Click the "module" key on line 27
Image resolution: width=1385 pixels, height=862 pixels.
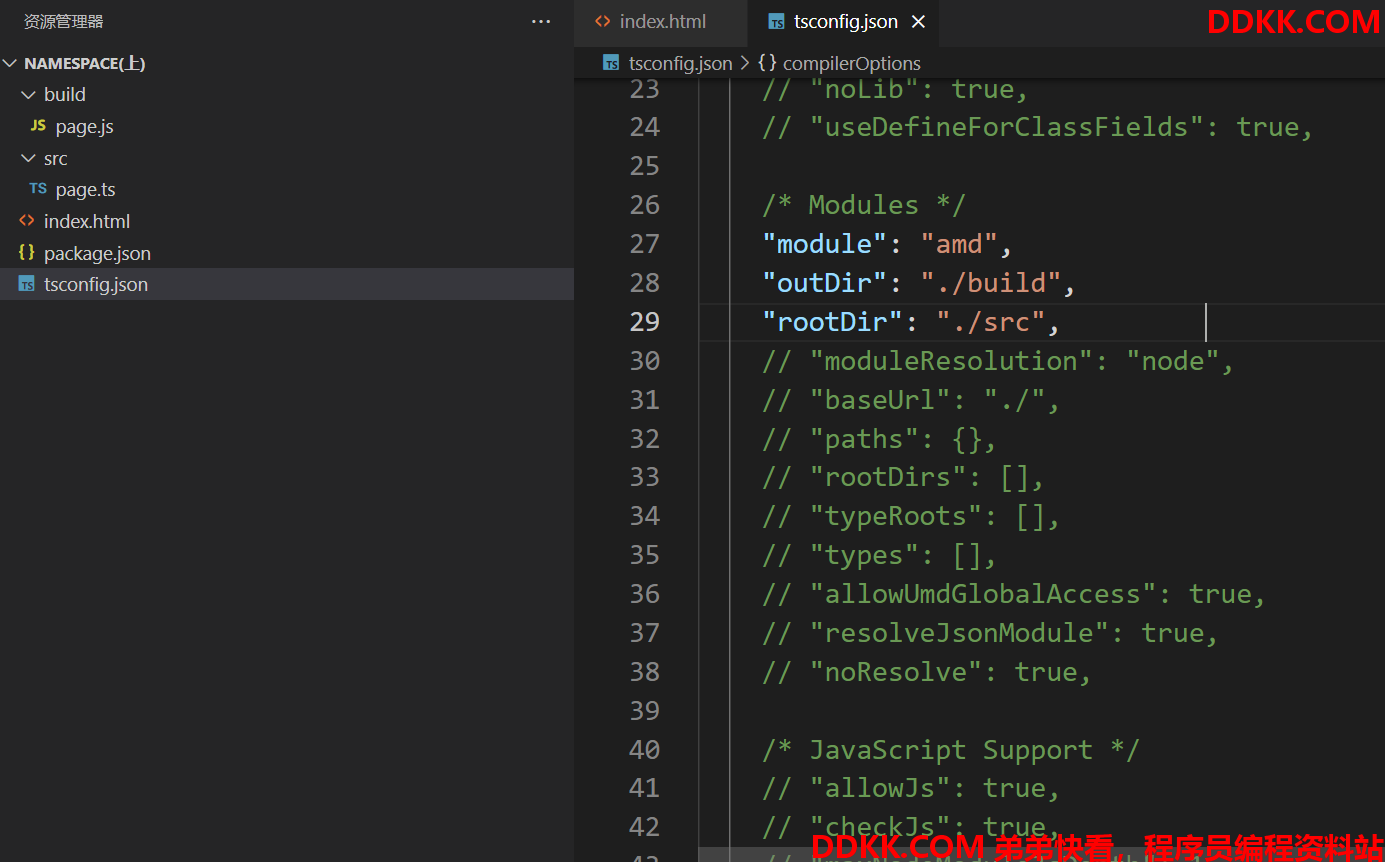pyautogui.click(x=825, y=244)
